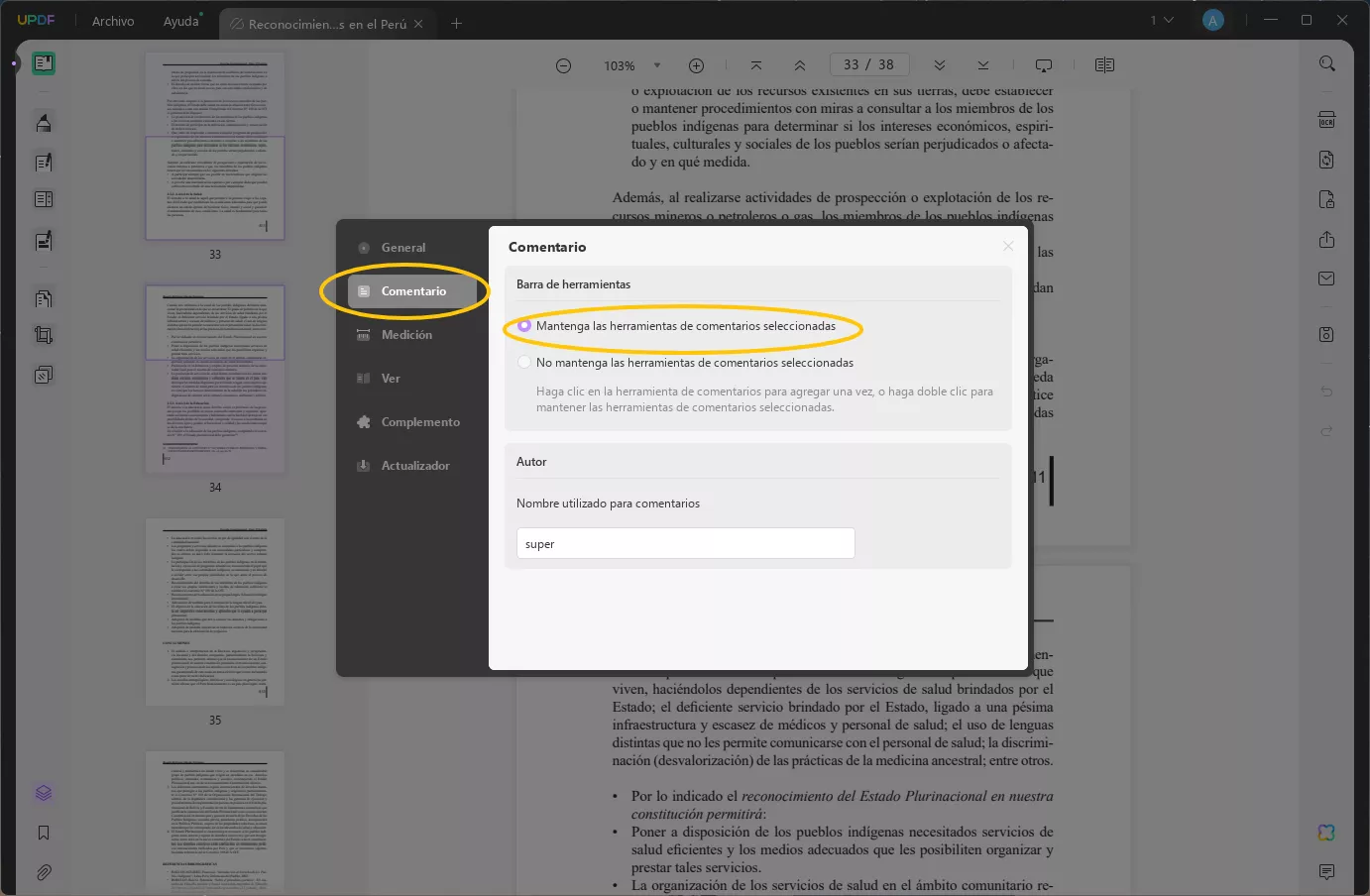This screenshot has height=896, width=1370.
Task: Open the zoom level dropdown arrow
Action: (657, 65)
